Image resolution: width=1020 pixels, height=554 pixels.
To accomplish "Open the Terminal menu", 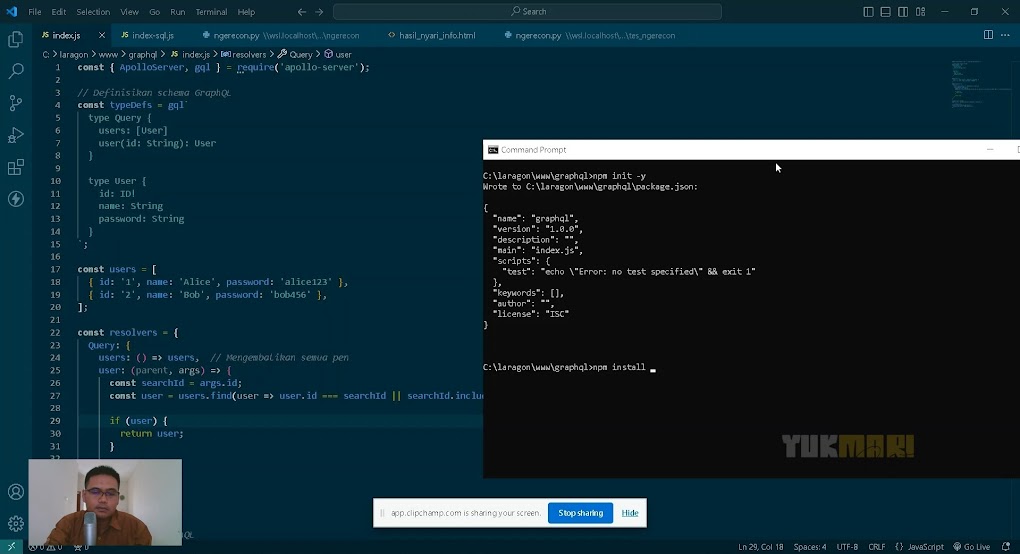I will (211, 12).
